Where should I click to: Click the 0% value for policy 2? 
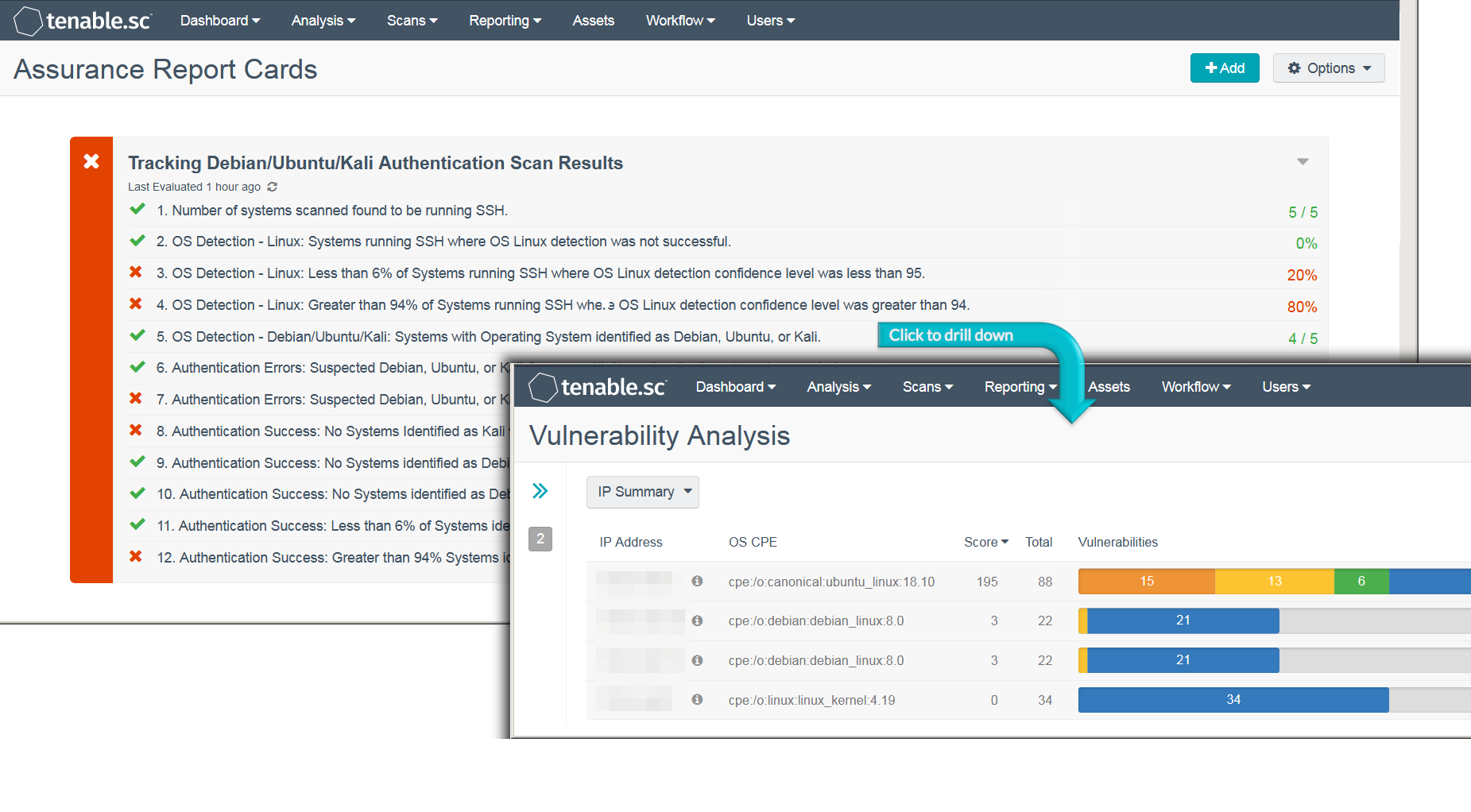click(1306, 243)
